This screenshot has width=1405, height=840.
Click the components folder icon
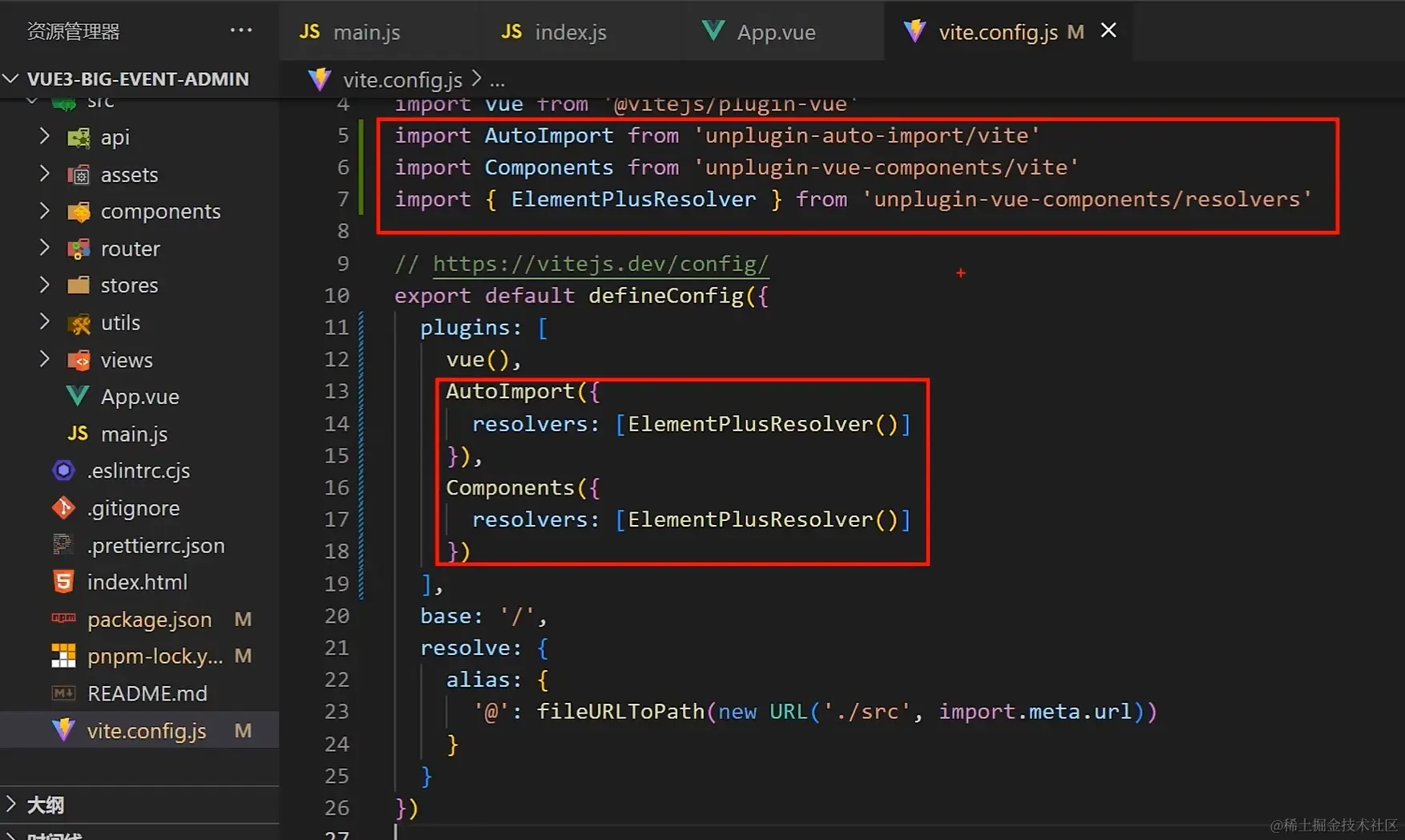(x=79, y=212)
